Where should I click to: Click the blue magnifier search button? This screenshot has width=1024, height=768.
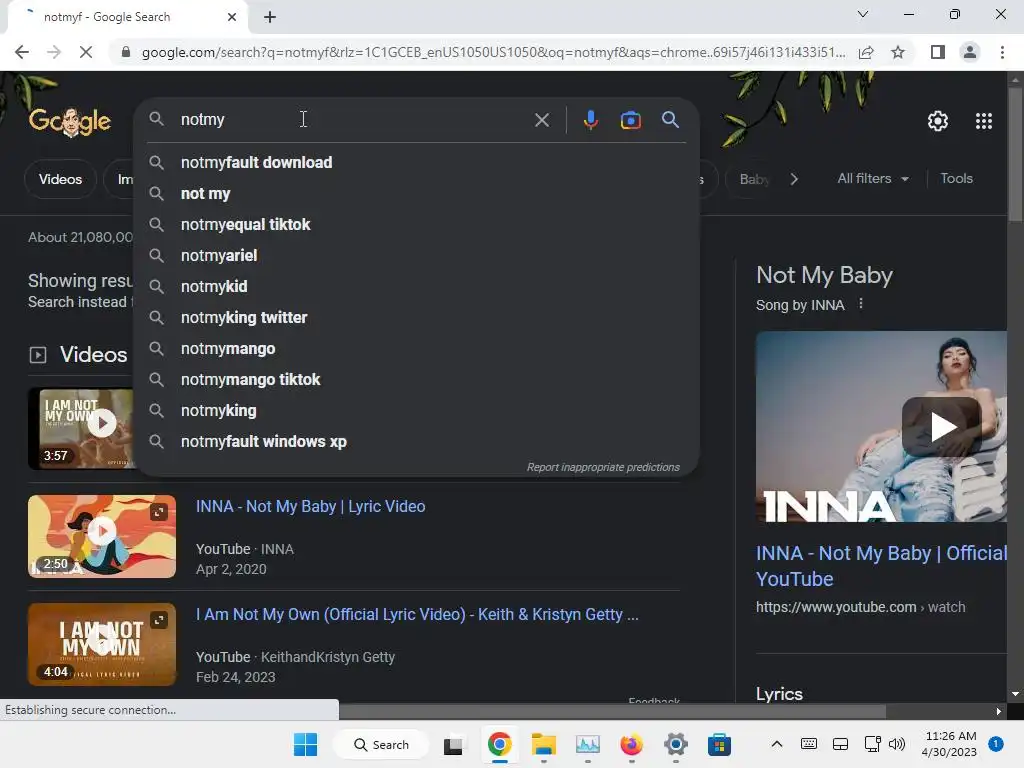tap(670, 120)
